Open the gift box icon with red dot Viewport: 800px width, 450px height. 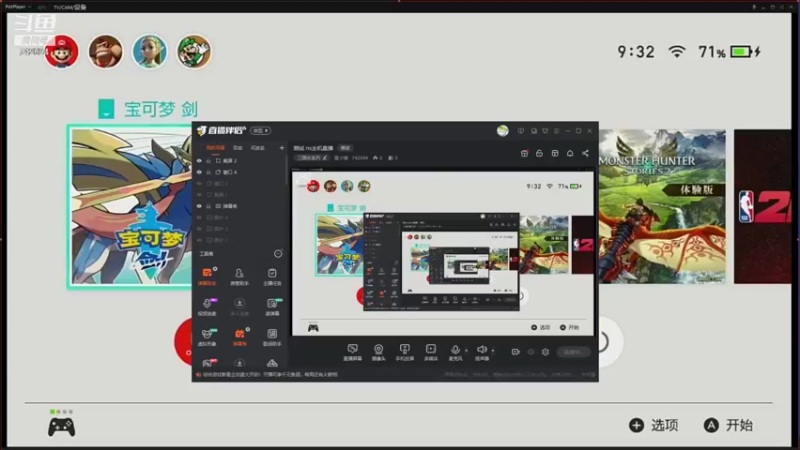[524, 153]
